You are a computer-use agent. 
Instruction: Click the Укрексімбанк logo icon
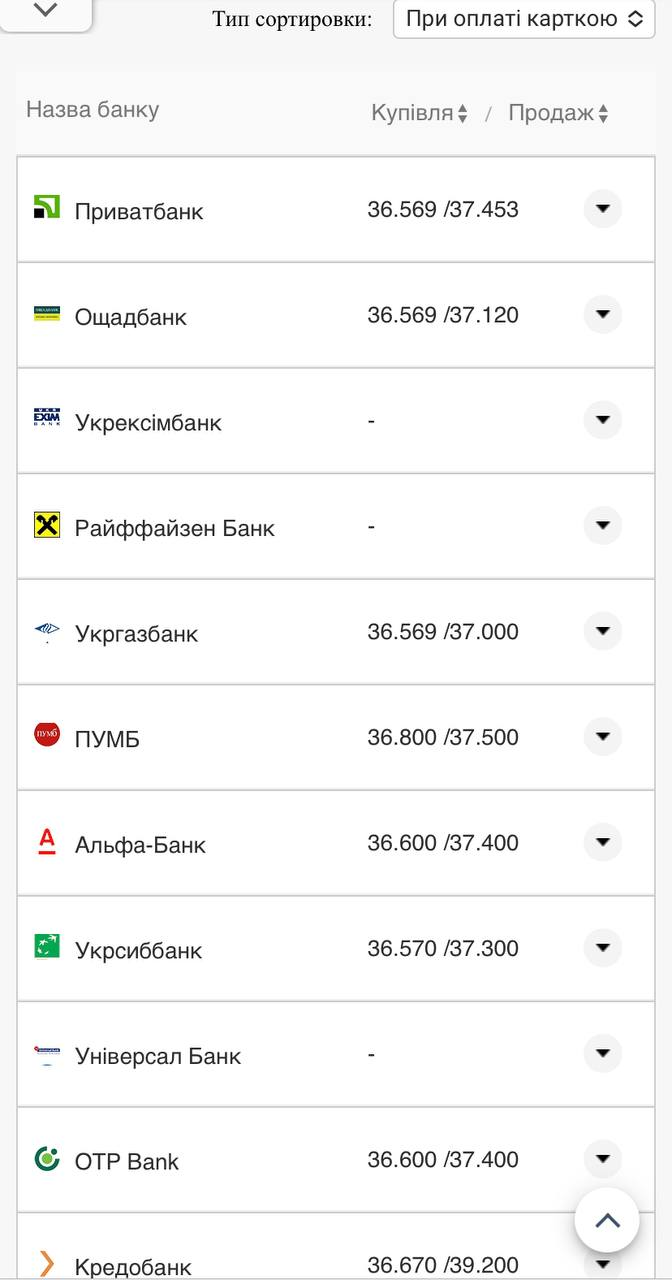[x=47, y=419]
